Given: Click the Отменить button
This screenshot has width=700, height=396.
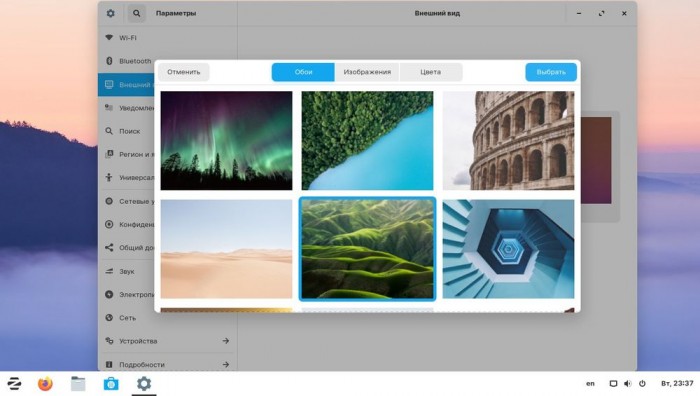Looking at the screenshot, I should pyautogui.click(x=183, y=72).
